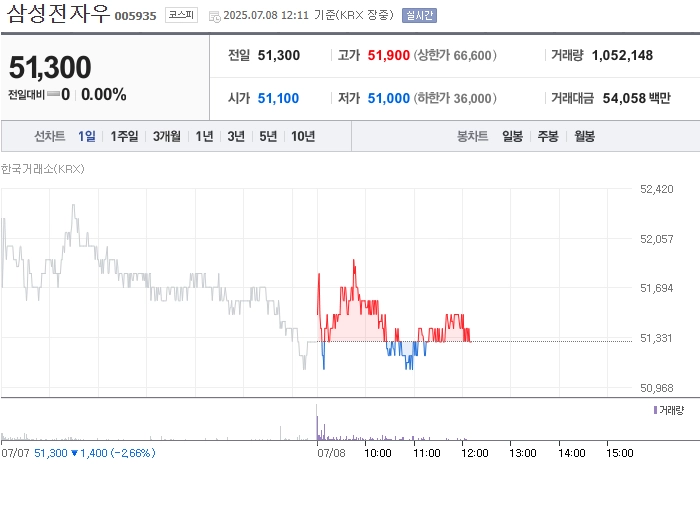This screenshot has width=700, height=515.
Task: Open the 1년 line chart
Action: [x=204, y=136]
